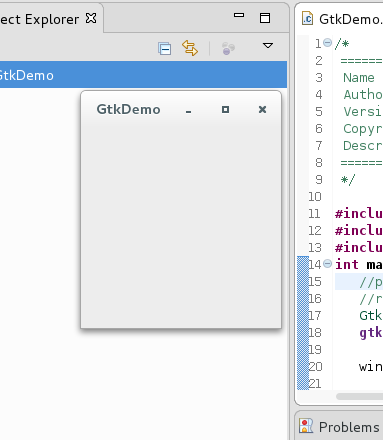This screenshot has height=440, width=383.
Task: Collapse the comment block fold at line 1
Action: (328, 43)
